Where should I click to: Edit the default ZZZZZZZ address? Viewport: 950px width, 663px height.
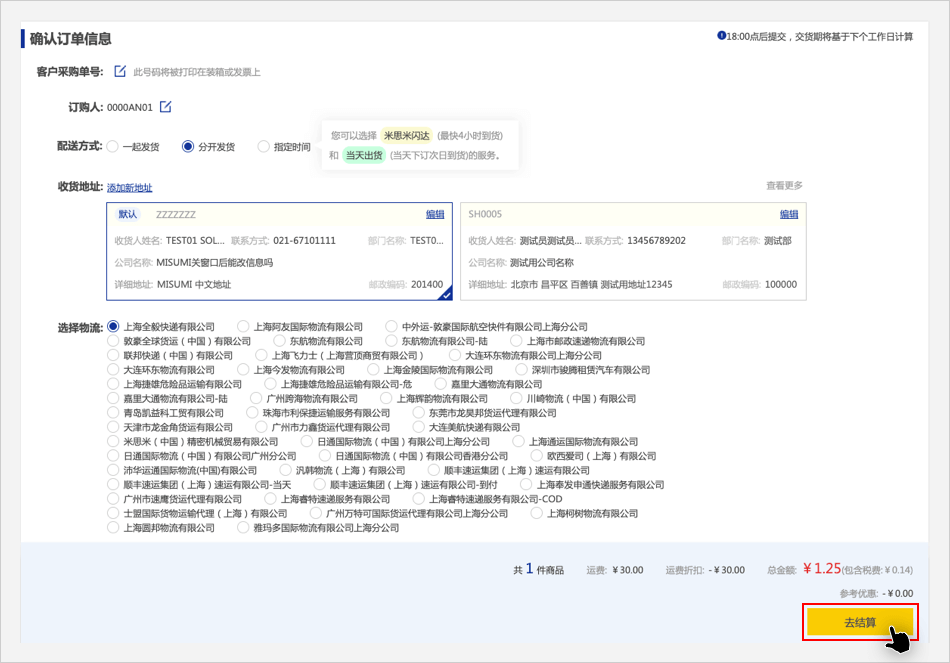[435, 214]
